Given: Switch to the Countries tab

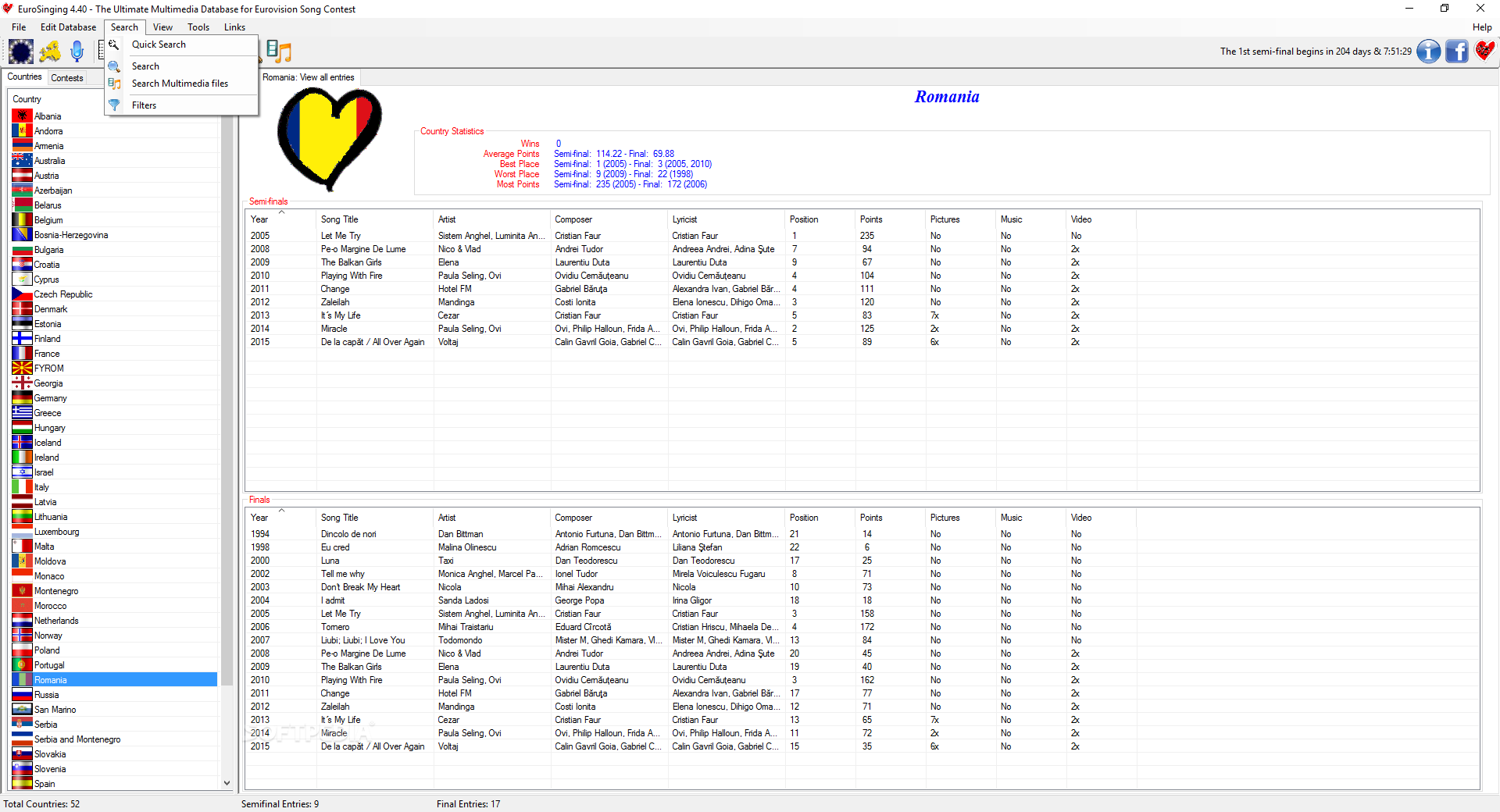Looking at the screenshot, I should click(24, 77).
